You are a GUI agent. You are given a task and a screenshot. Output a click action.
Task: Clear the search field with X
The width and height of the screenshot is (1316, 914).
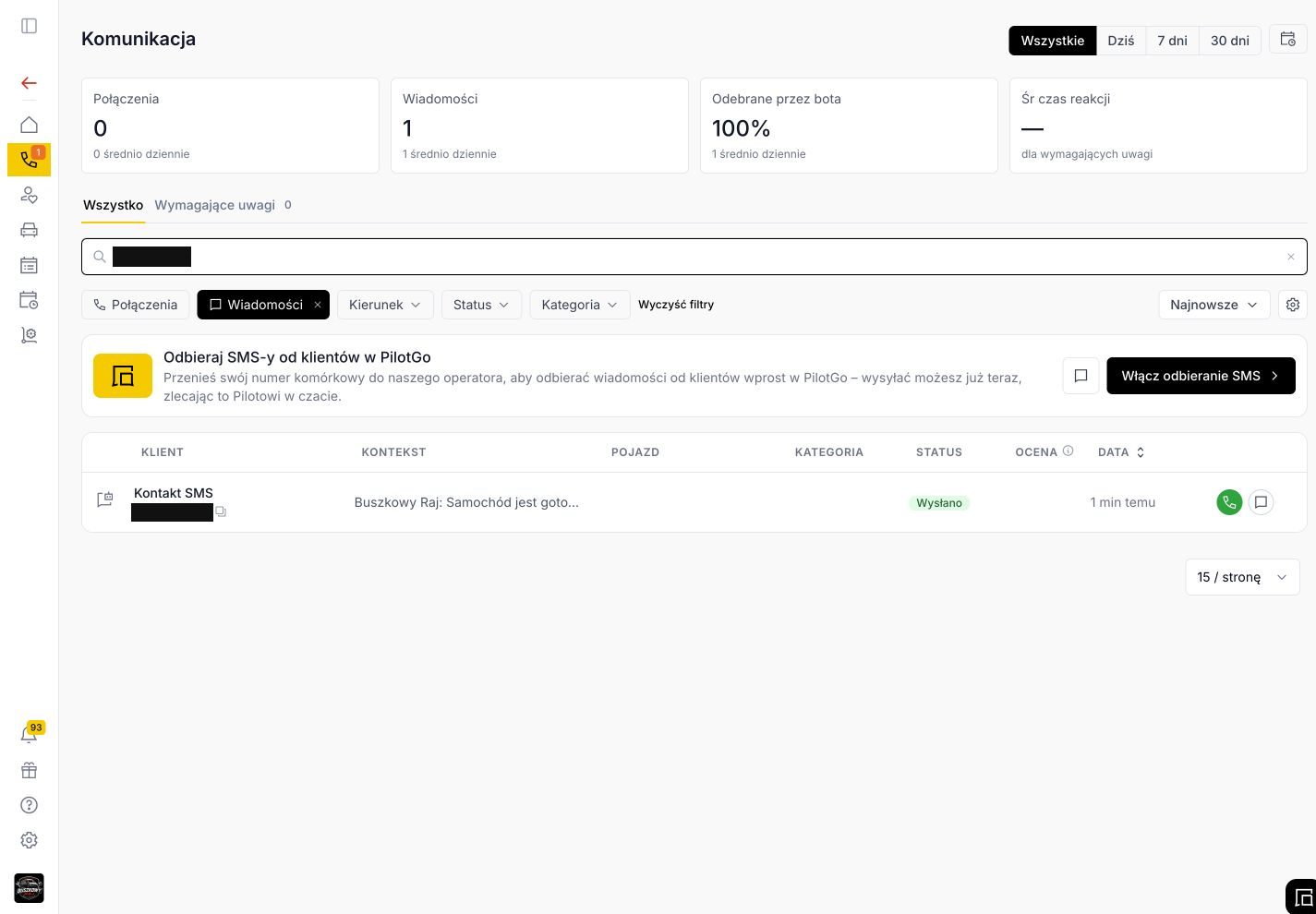coord(1290,257)
